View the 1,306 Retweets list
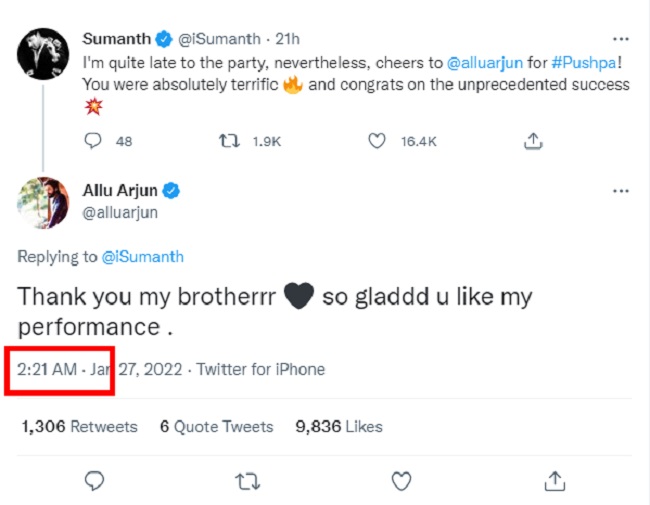The width and height of the screenshot is (650, 505). 79,426
